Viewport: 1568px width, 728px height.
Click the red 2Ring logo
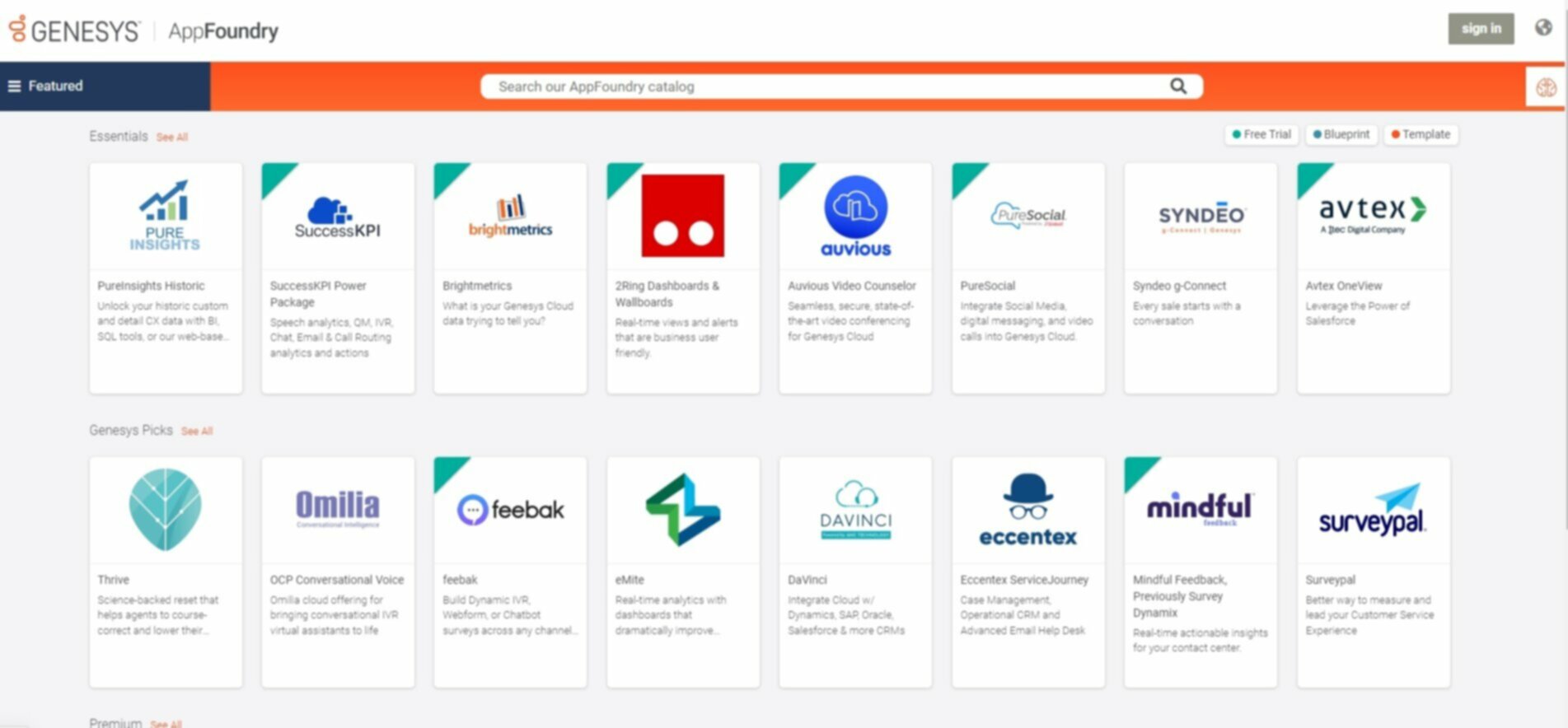click(683, 216)
